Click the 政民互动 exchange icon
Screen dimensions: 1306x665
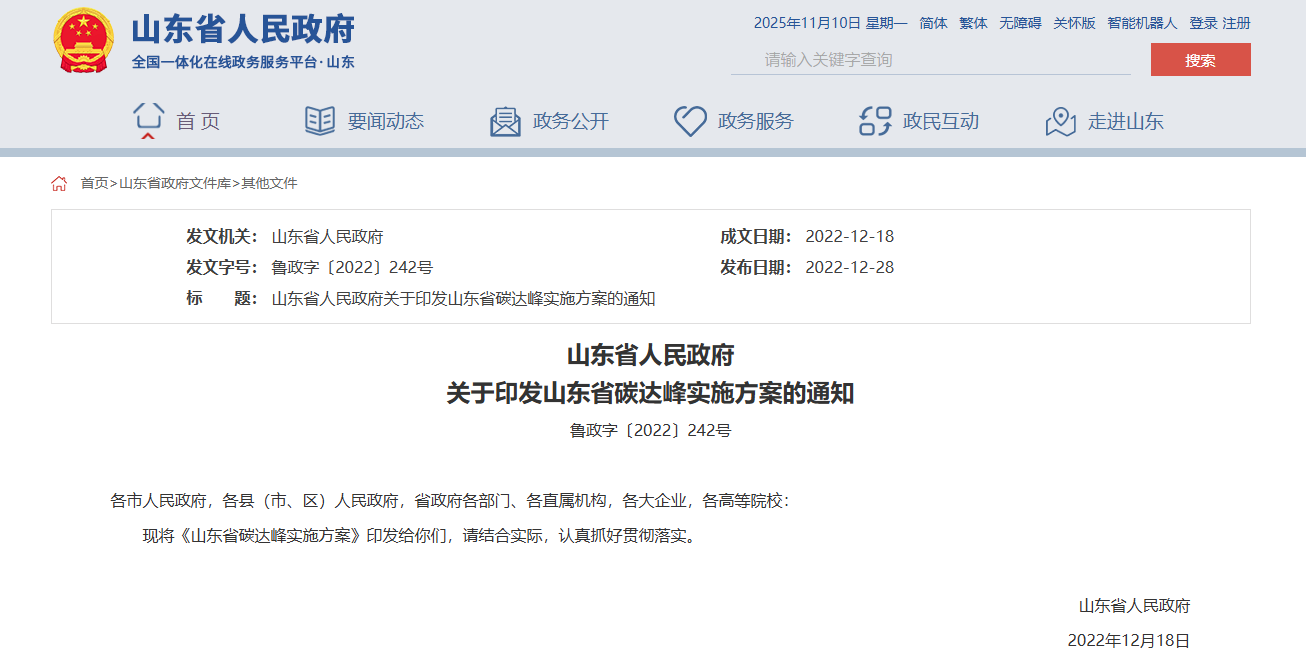[x=875, y=121]
